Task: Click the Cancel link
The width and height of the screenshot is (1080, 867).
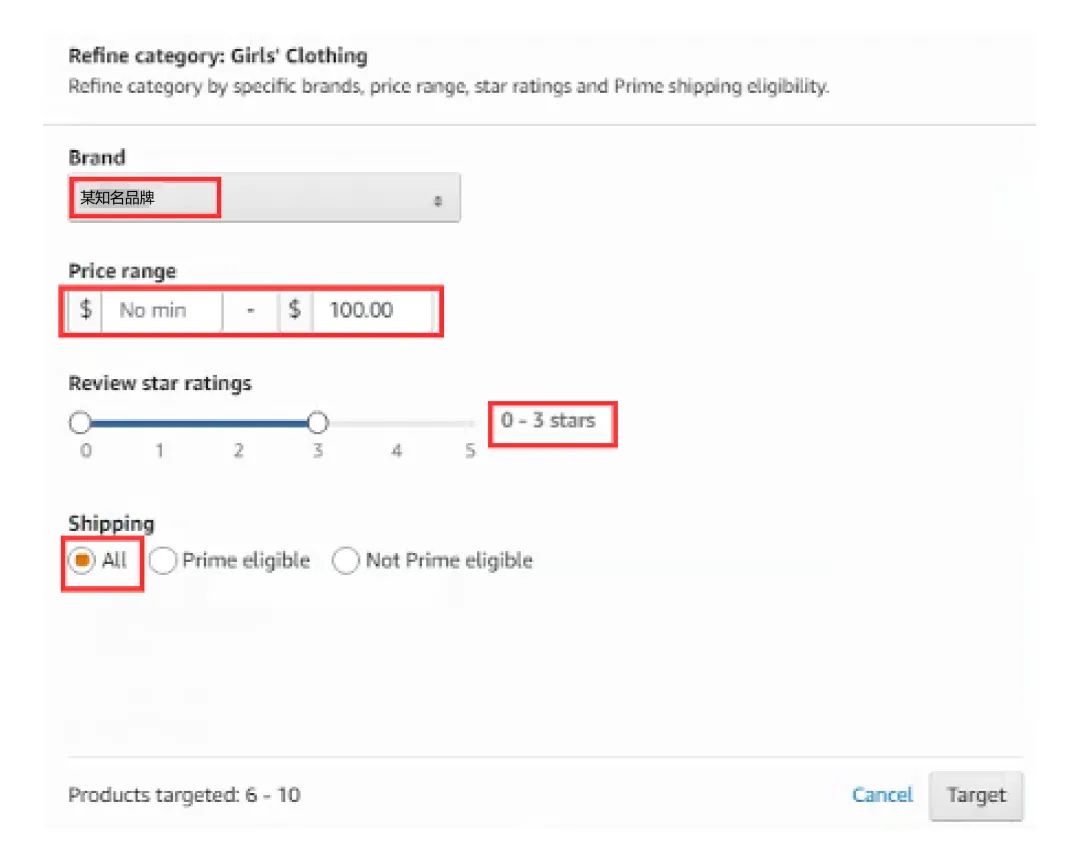Action: pyautogui.click(x=882, y=795)
